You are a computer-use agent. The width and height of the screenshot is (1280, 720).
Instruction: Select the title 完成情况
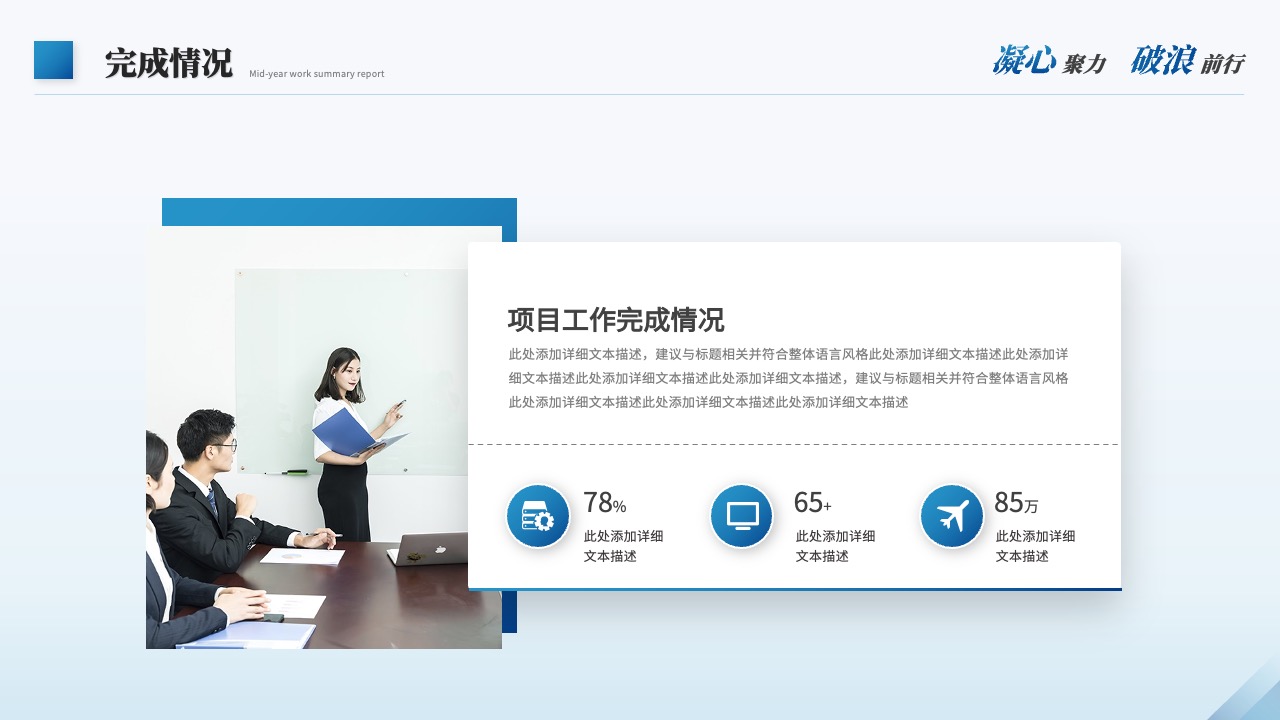168,63
